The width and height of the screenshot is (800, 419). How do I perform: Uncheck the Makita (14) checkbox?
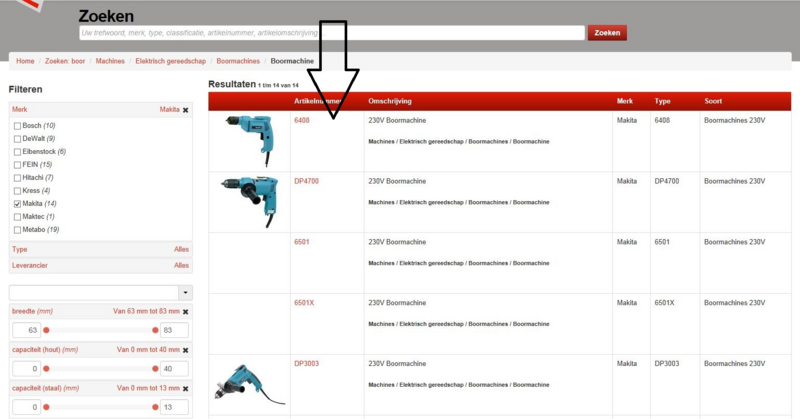[x=17, y=204]
